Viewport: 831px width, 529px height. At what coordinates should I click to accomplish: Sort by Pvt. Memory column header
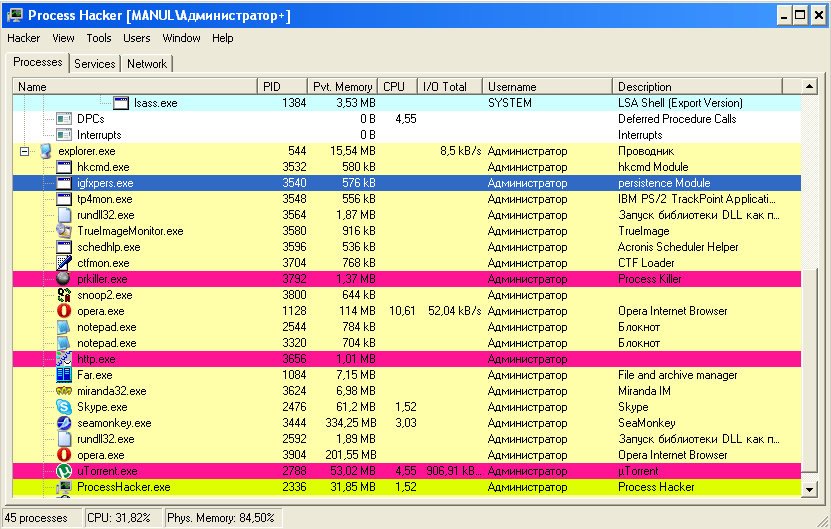tap(342, 86)
